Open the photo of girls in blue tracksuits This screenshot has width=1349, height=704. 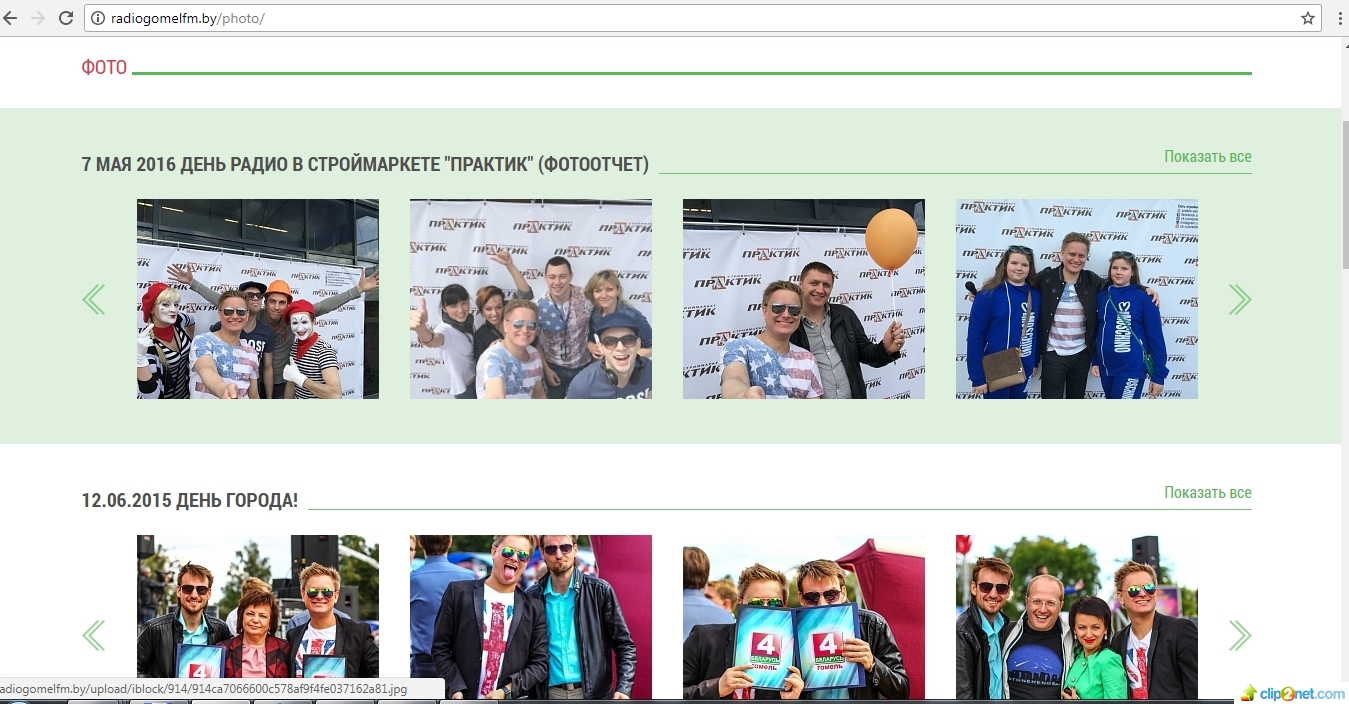(x=1076, y=299)
